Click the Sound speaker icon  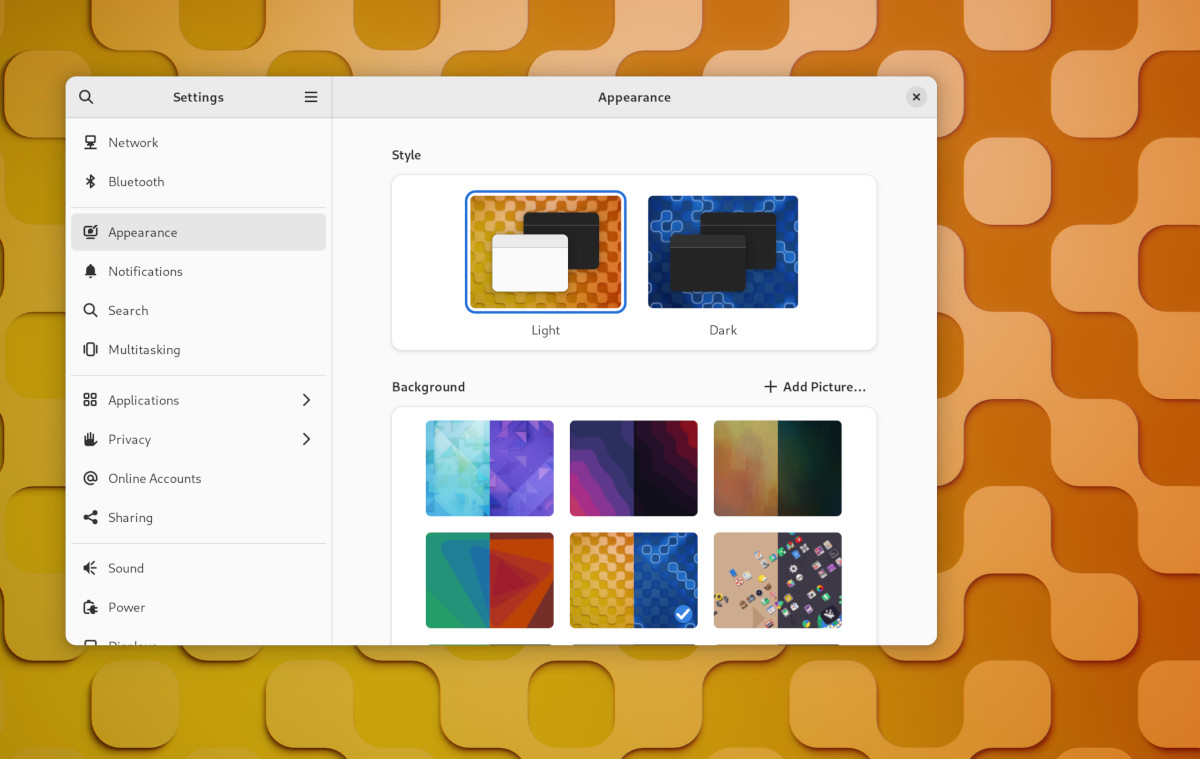(90, 568)
